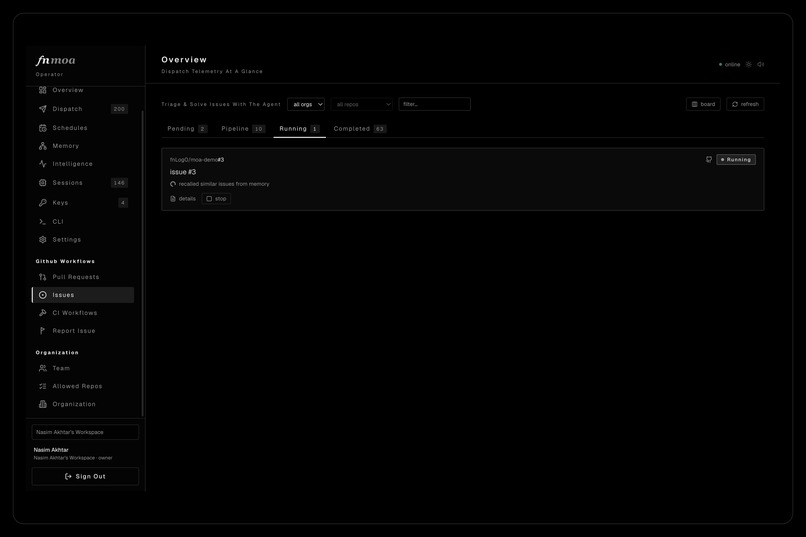Expand the all repos dropdown

point(362,104)
